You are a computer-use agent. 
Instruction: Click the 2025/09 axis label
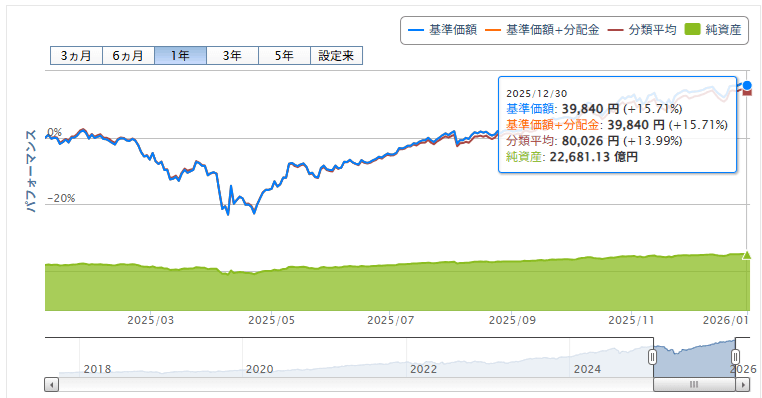tap(512, 320)
